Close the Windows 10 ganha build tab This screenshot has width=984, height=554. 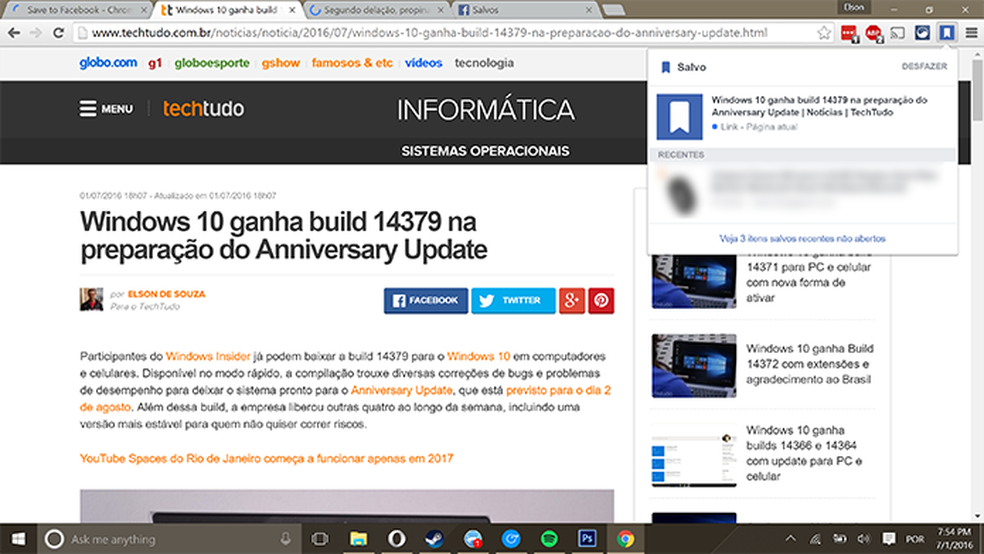tap(292, 10)
